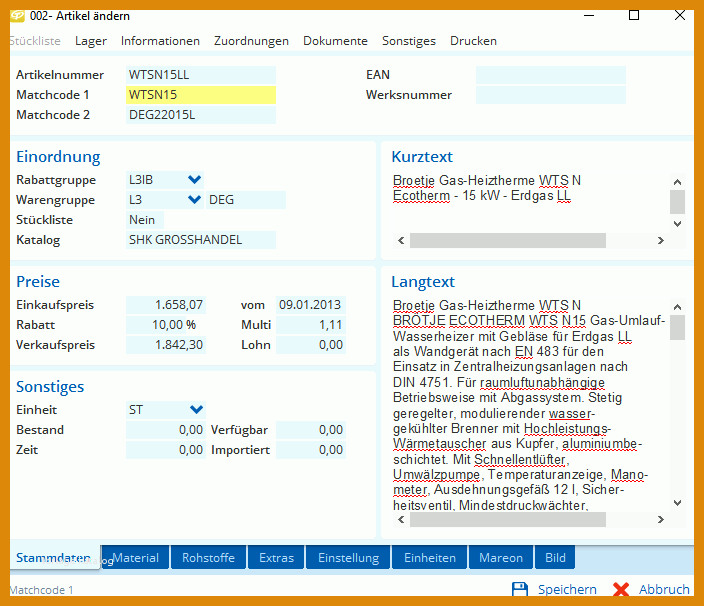Click the Verkaufspreis field 1.842,30
The image size is (704, 606).
pyautogui.click(x=166, y=345)
